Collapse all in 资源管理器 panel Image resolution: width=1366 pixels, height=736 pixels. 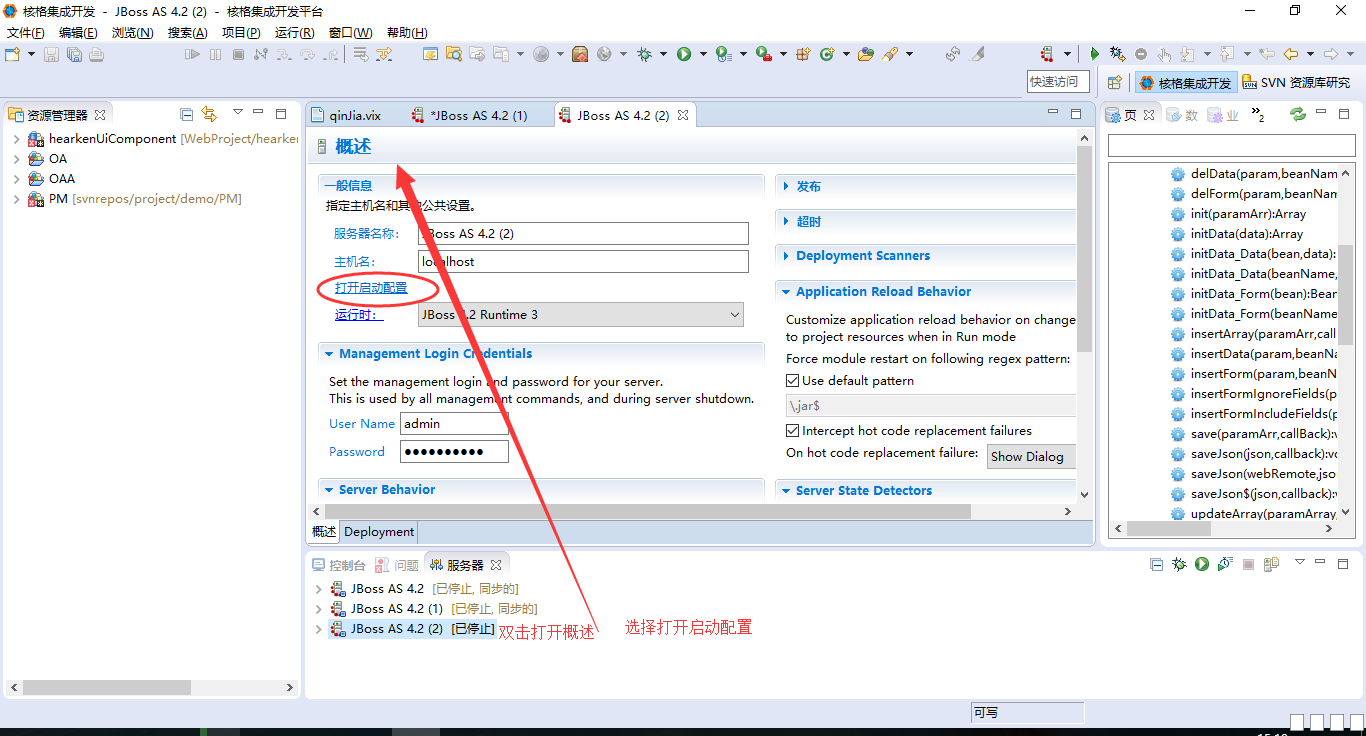pyautogui.click(x=186, y=114)
